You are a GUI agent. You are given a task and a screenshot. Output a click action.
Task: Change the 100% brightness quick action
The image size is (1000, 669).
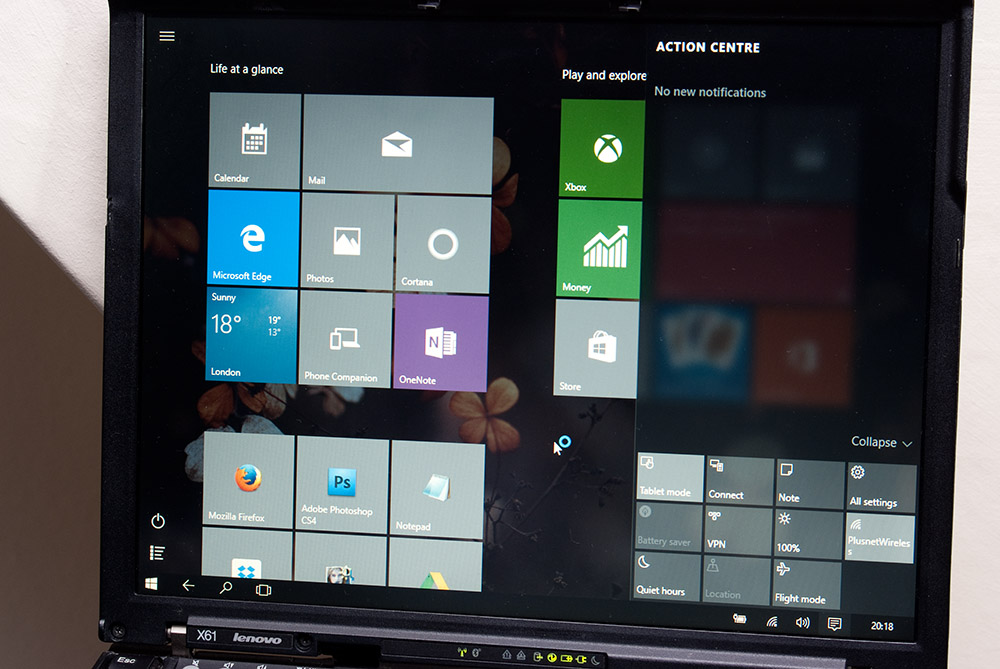[808, 534]
